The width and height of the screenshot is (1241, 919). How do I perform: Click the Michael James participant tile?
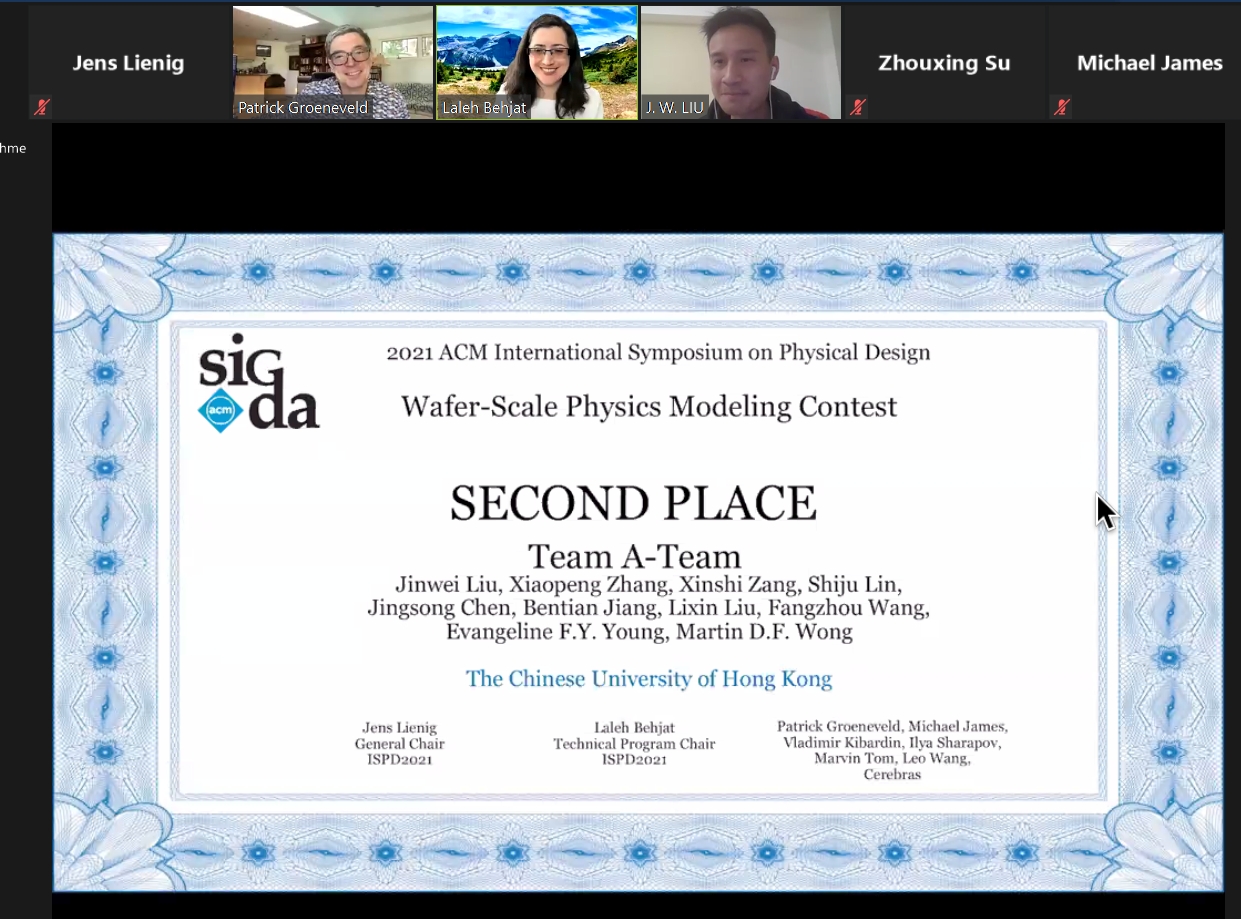tap(1148, 63)
